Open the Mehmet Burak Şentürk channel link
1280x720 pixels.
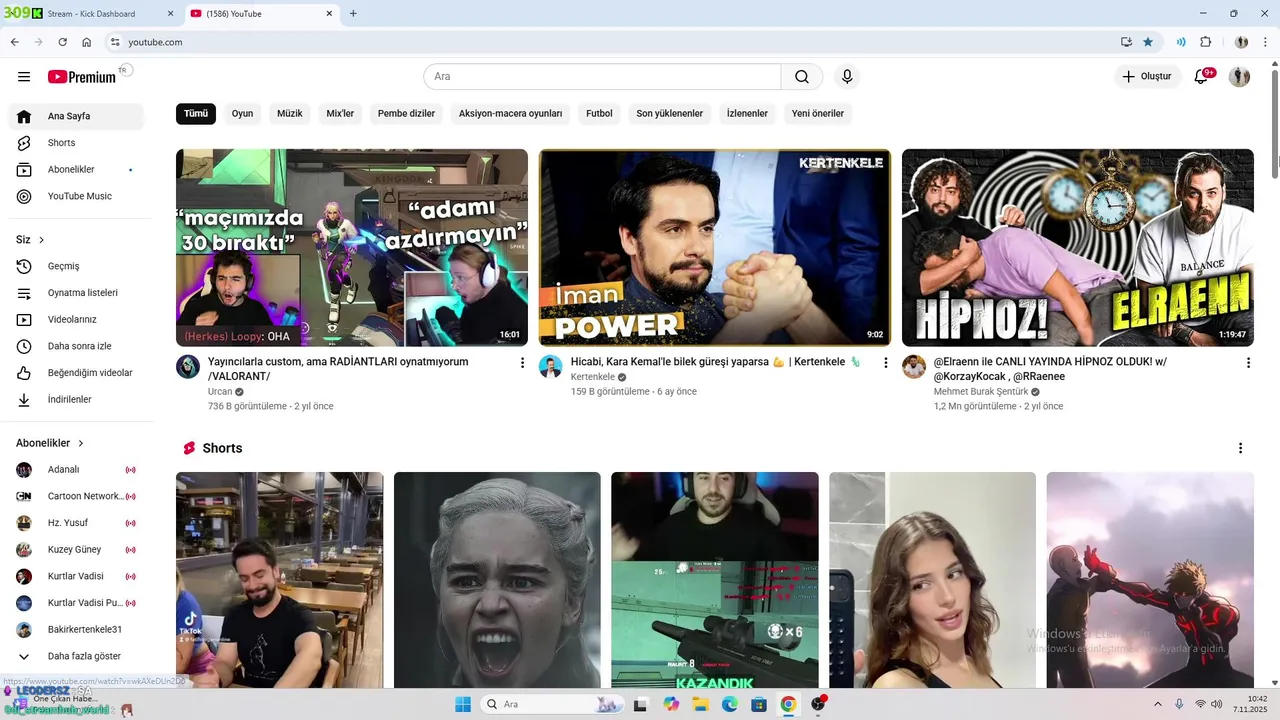(x=981, y=392)
